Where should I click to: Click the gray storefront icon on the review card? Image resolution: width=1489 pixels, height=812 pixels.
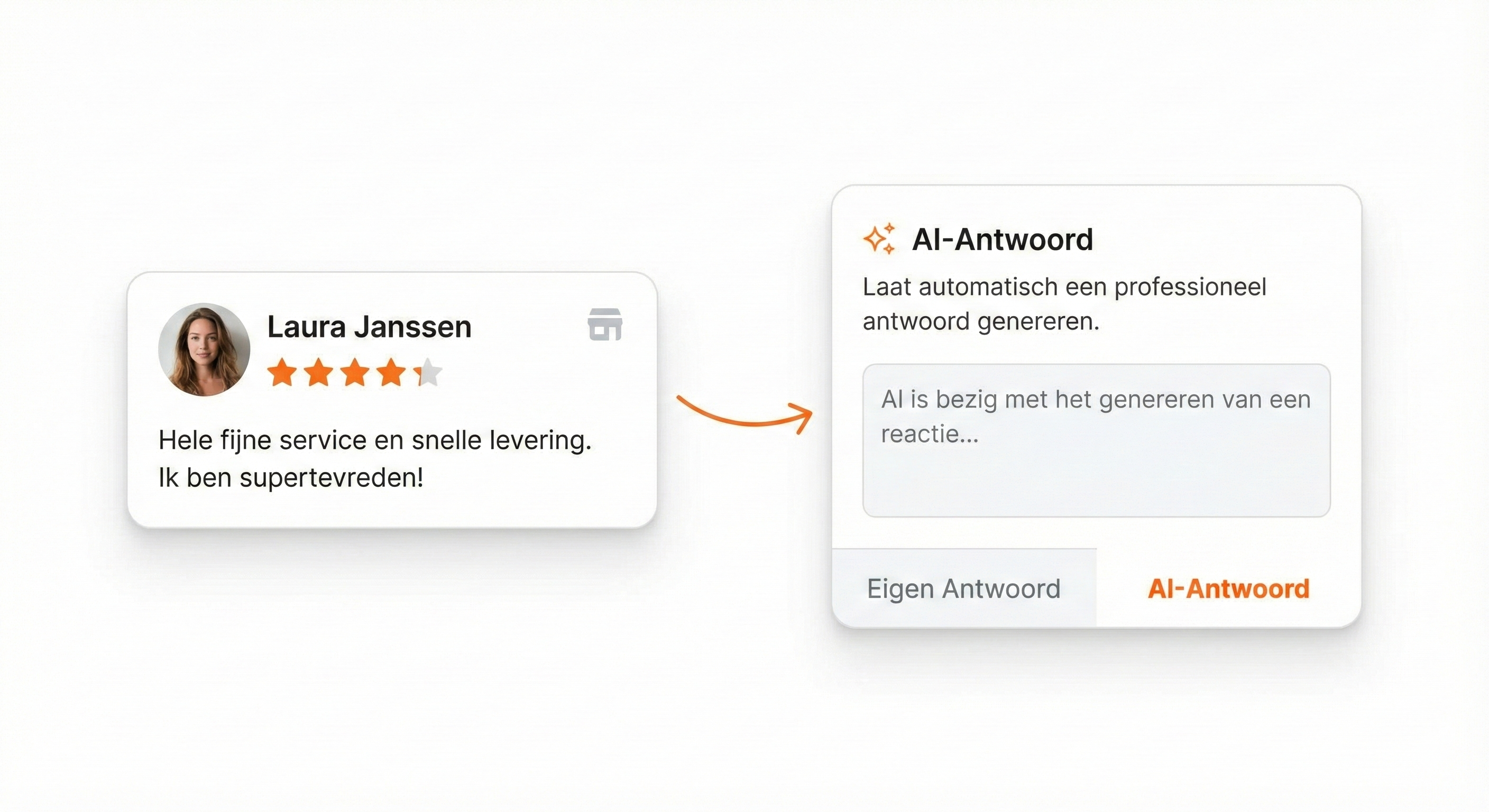[604, 324]
